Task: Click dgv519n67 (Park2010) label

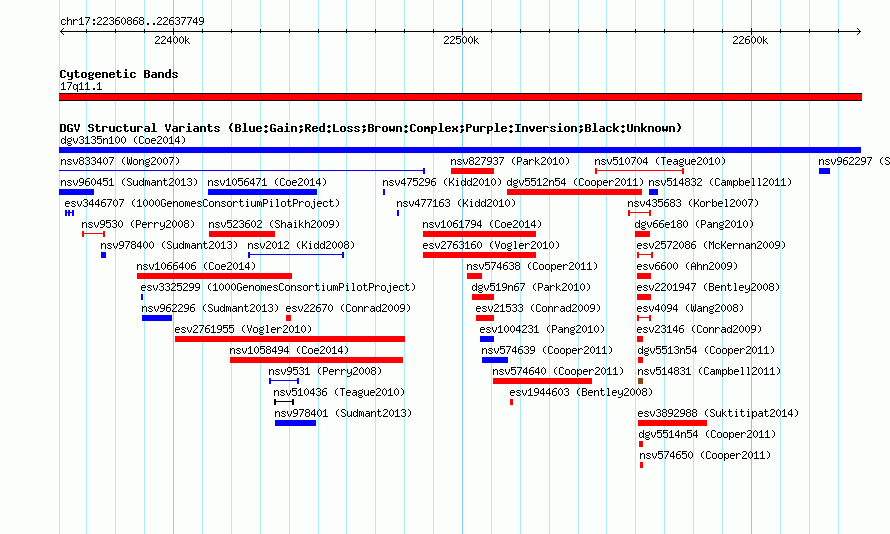Action: (531, 287)
